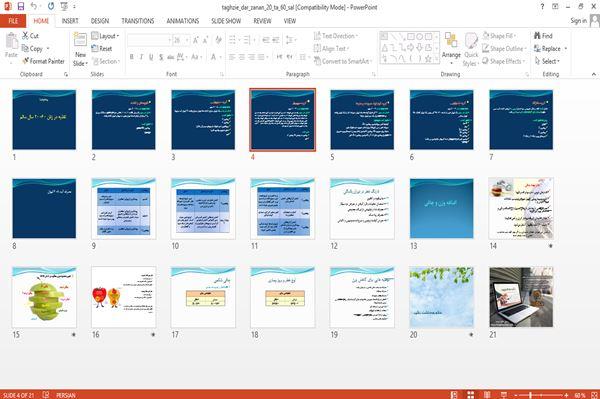Collapse the ribbon arrow
Screen dimensions: 600x399
593,74
